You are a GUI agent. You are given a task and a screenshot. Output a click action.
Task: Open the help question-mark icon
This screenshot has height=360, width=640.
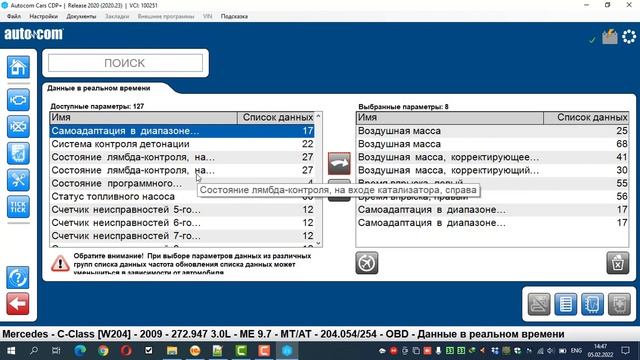click(x=18, y=278)
